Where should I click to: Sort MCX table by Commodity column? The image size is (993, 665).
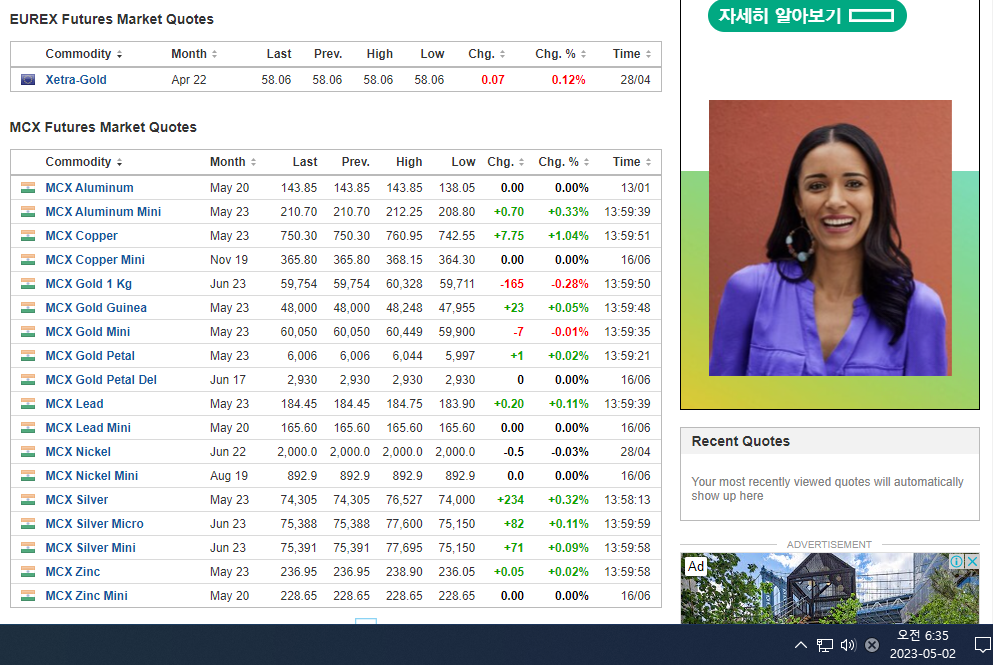pos(84,162)
